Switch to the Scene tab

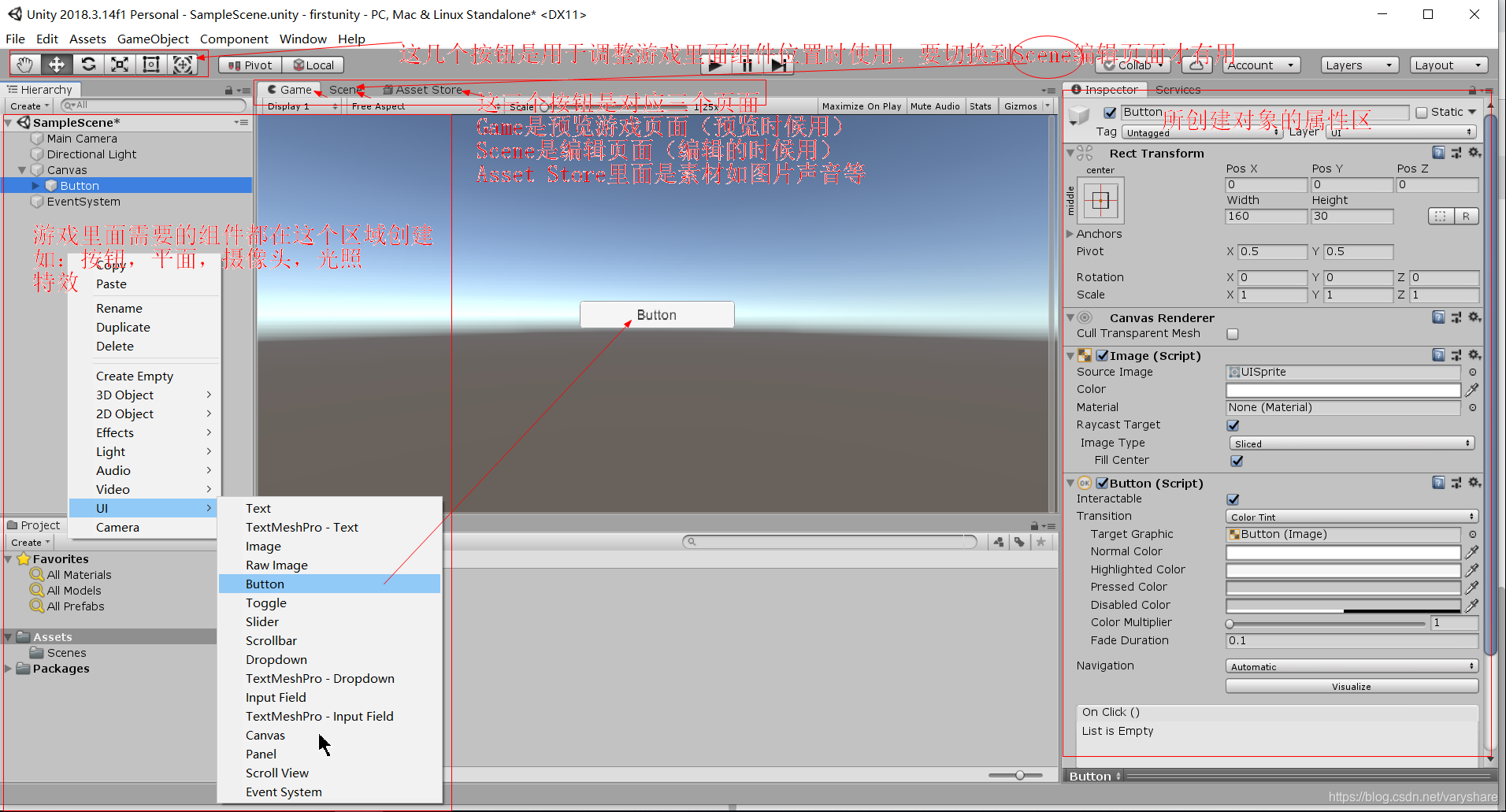point(345,90)
